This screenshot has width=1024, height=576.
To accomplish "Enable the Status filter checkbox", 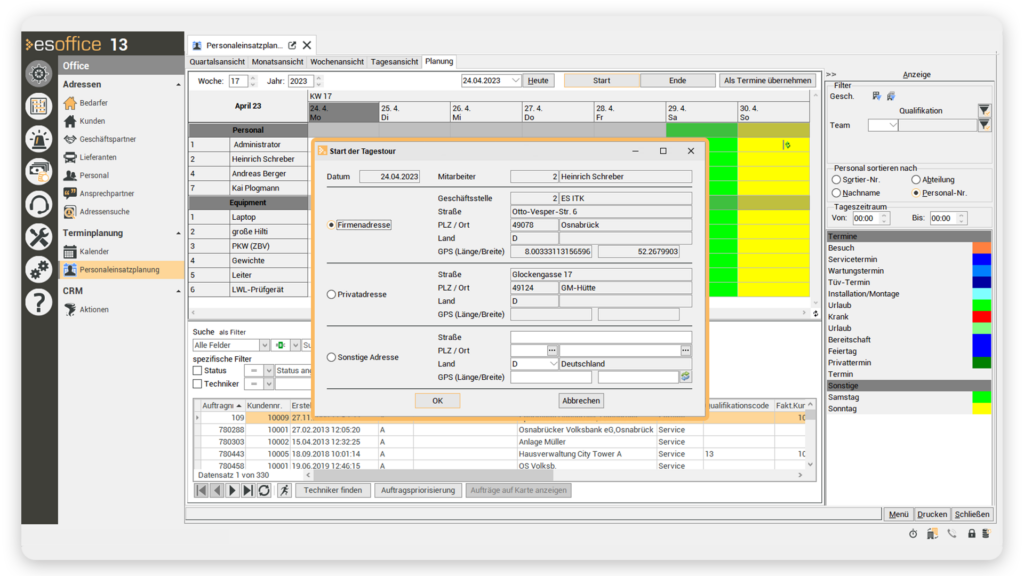I will click(197, 370).
